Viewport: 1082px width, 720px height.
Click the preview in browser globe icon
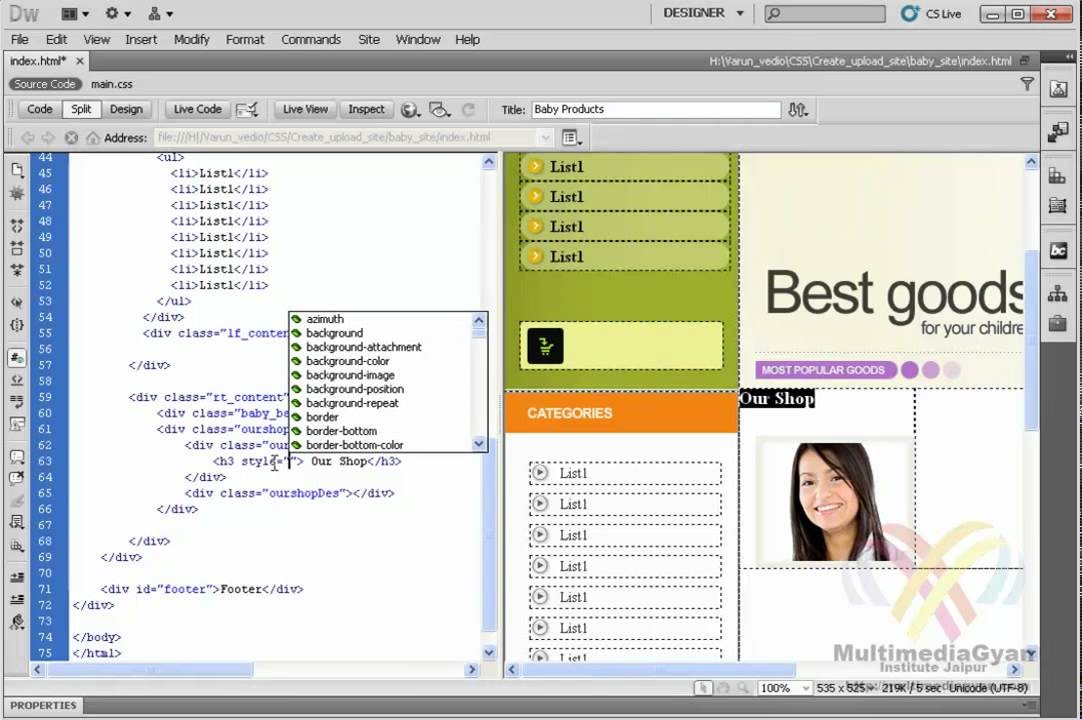(410, 110)
